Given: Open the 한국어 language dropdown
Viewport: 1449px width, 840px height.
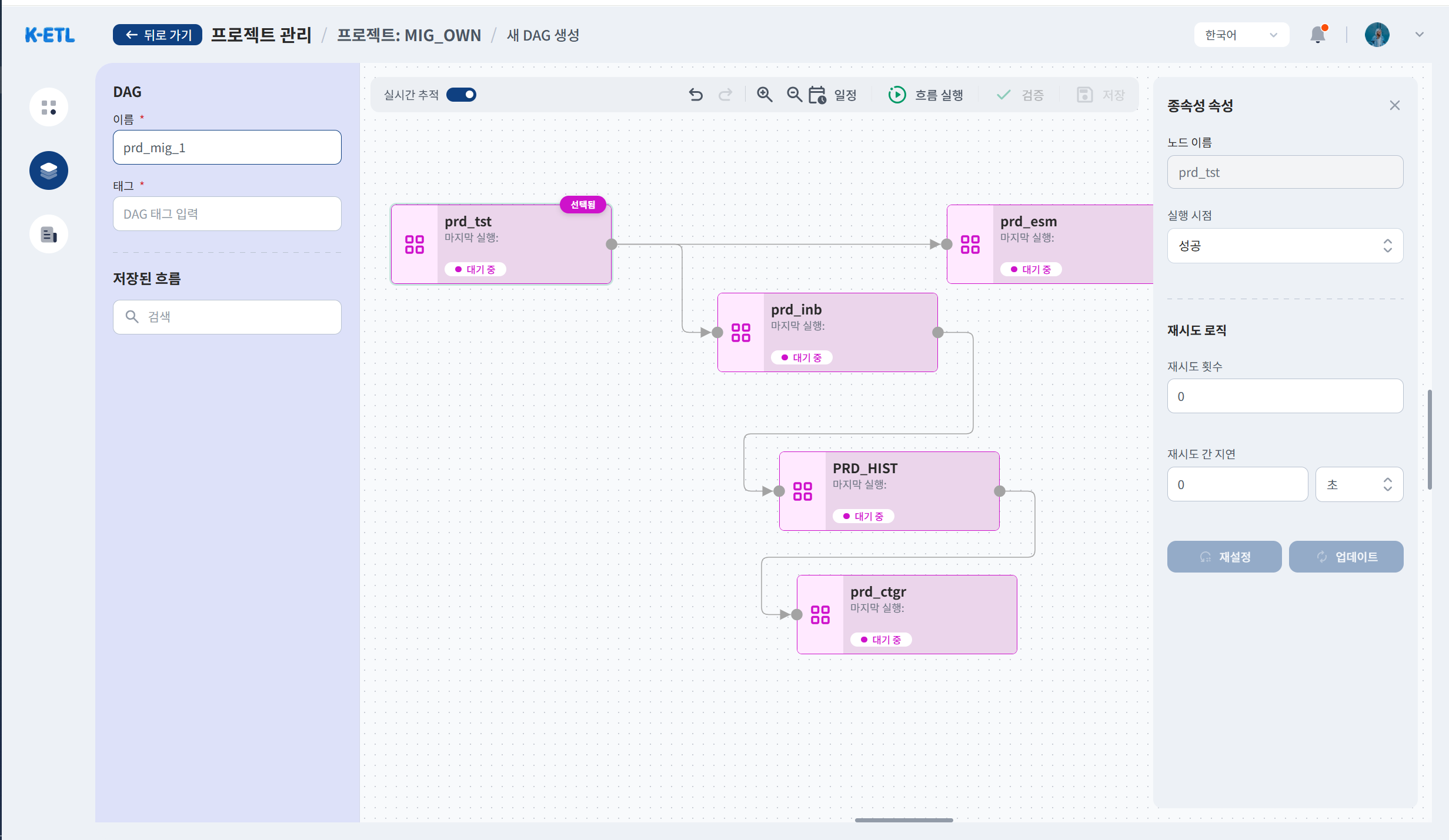Looking at the screenshot, I should point(1241,35).
